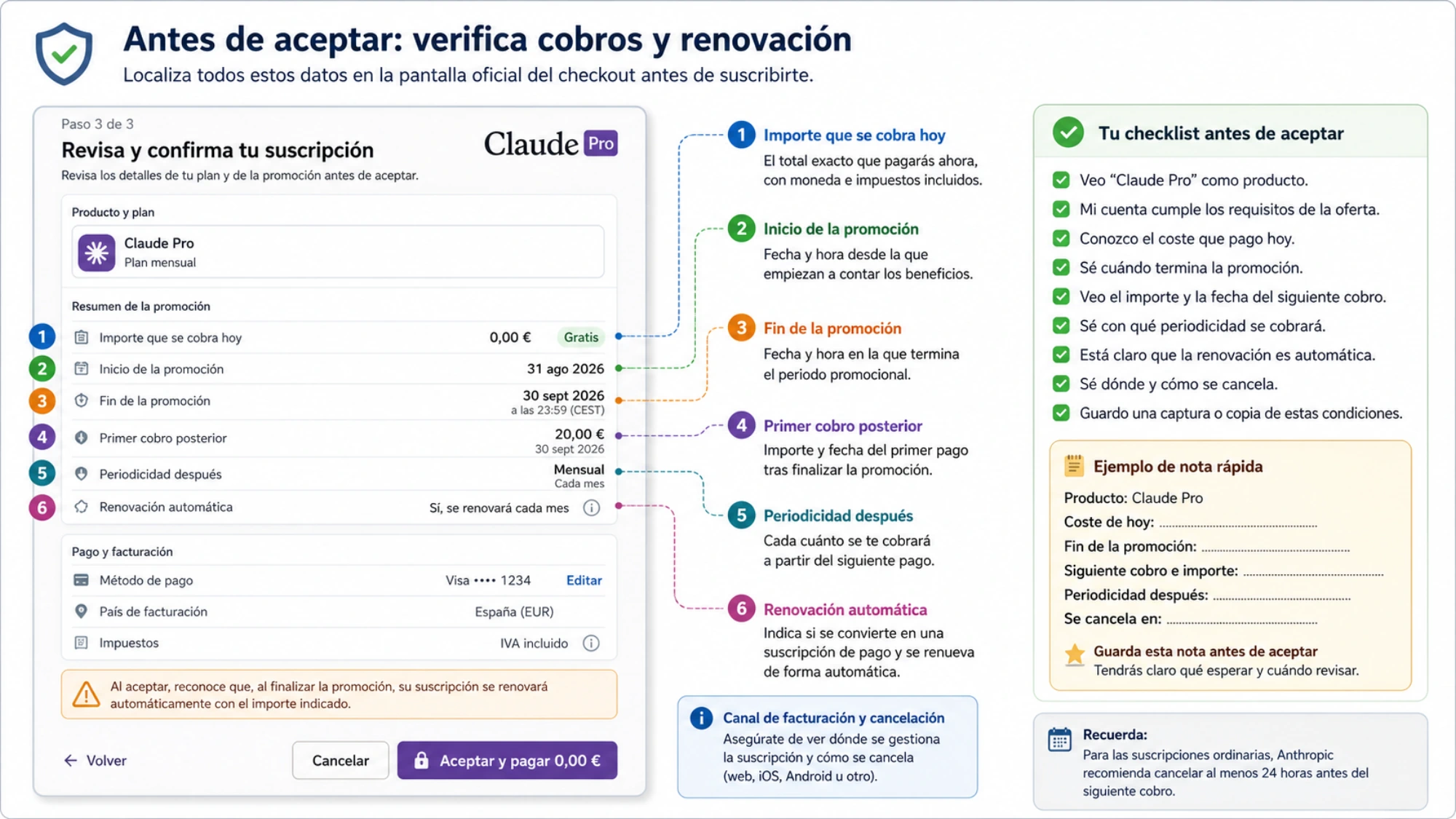1456x819 pixels.
Task: Click the Tu checklist antes de aceptar heading
Action: point(1221,133)
